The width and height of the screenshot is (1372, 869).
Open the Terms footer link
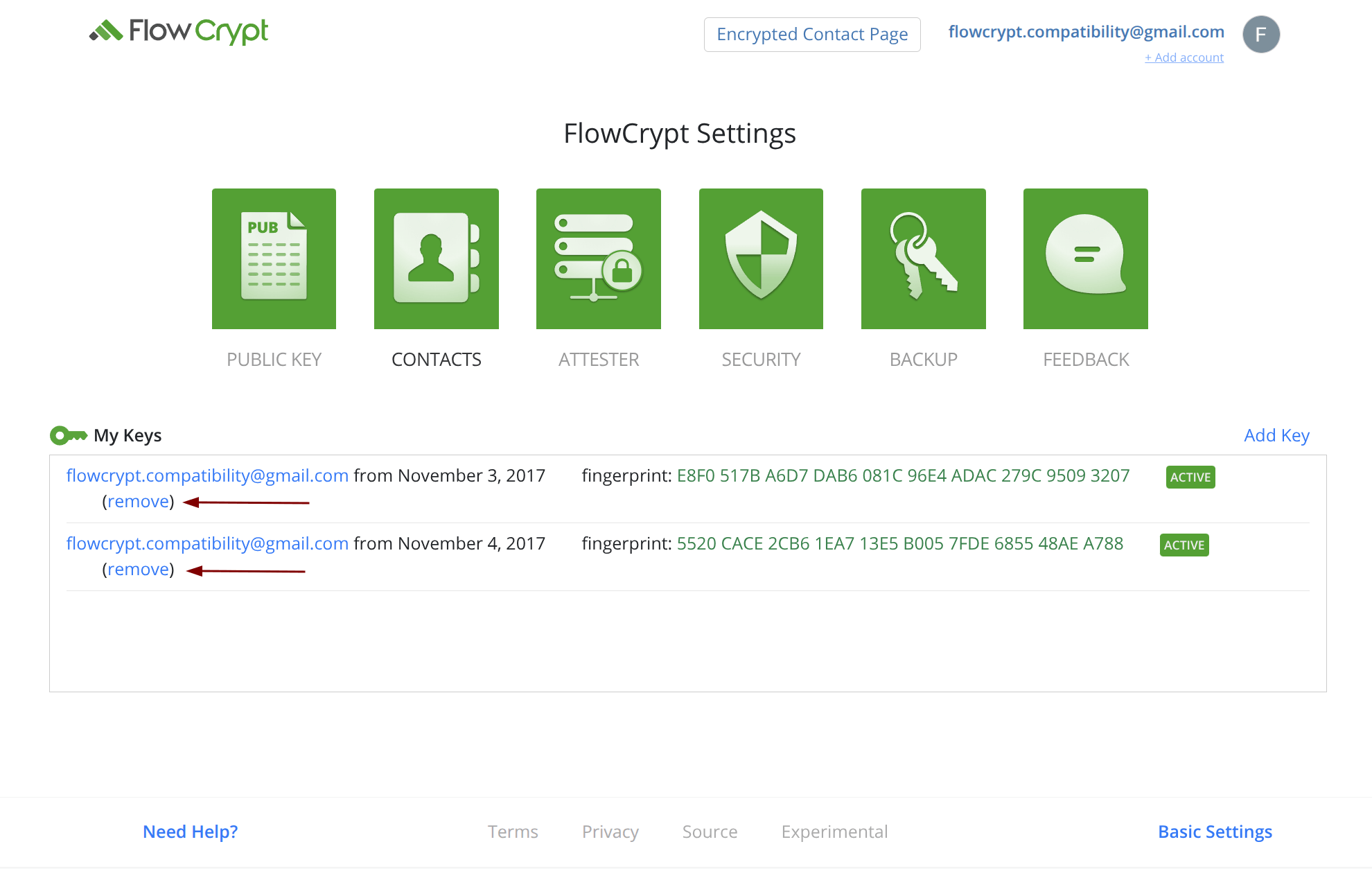click(513, 832)
